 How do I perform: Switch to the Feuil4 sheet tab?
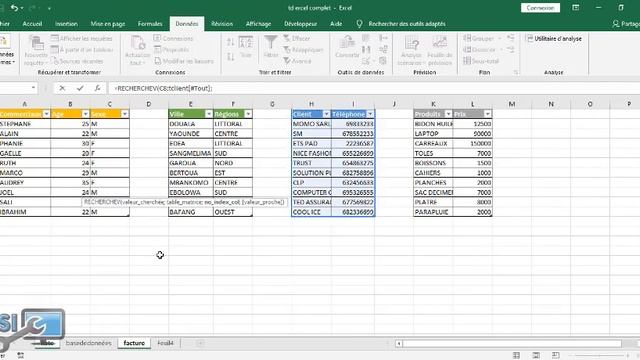click(x=165, y=343)
